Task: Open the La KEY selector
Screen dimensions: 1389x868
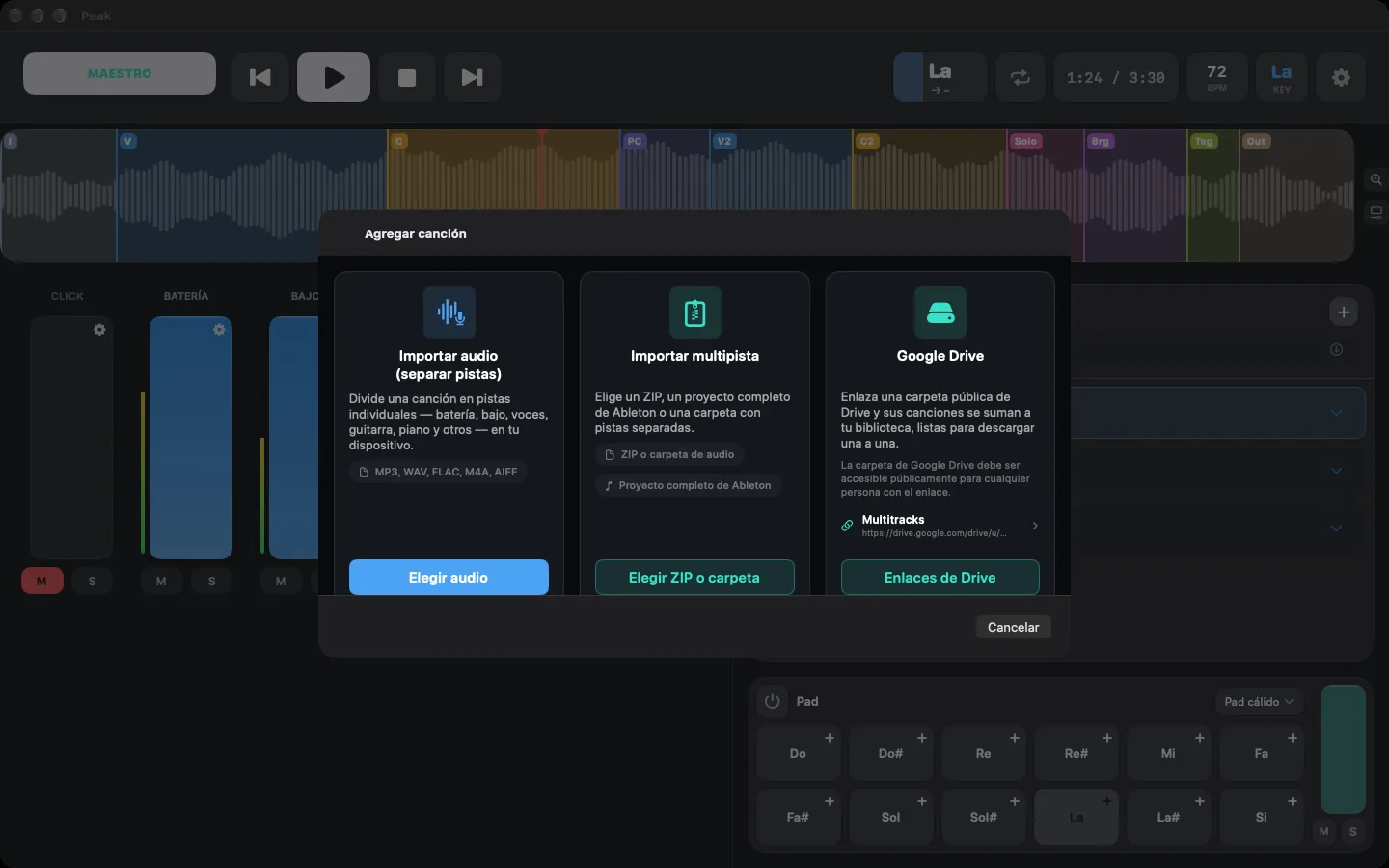Action: tap(1281, 77)
